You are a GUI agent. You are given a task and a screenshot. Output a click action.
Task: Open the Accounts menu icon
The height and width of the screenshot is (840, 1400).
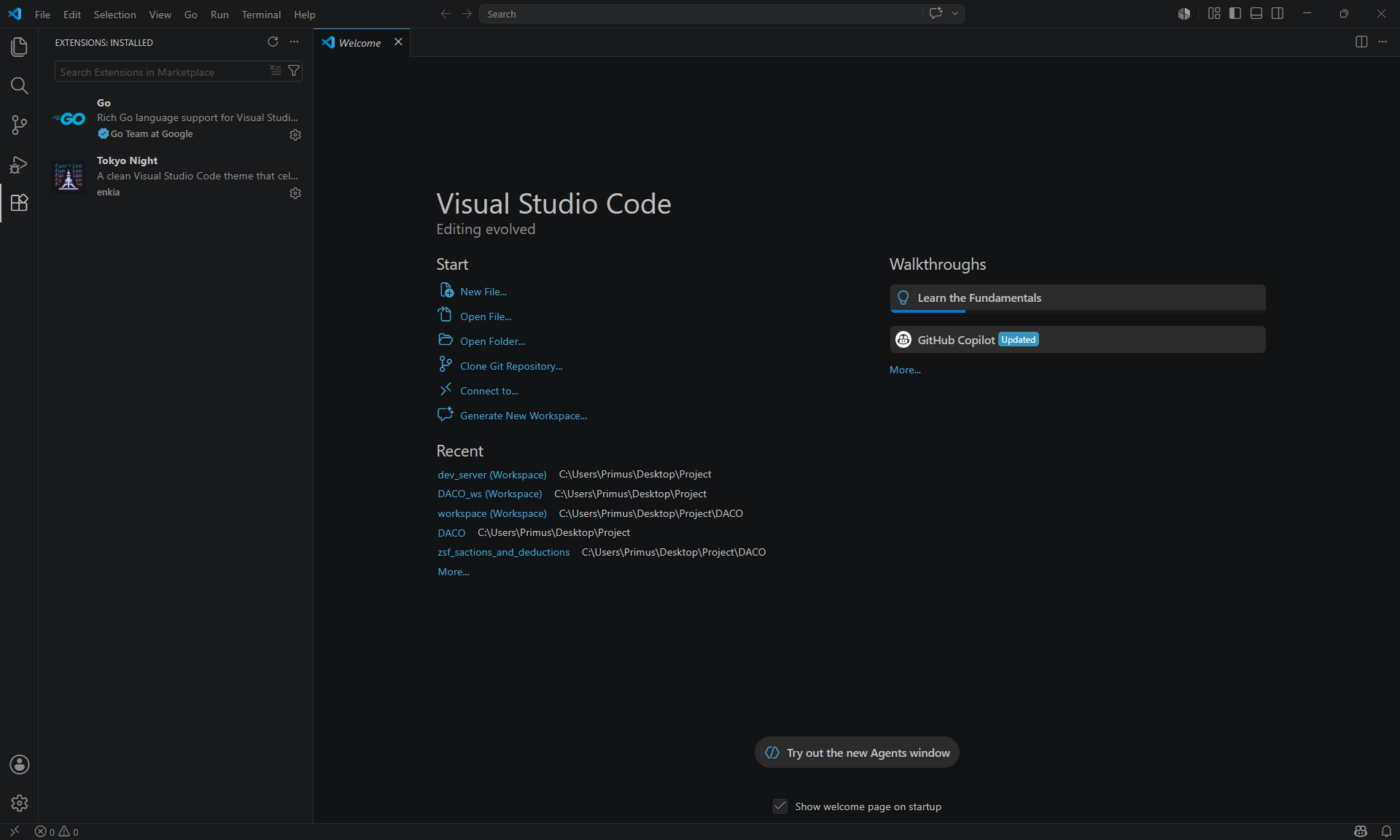pos(19,764)
